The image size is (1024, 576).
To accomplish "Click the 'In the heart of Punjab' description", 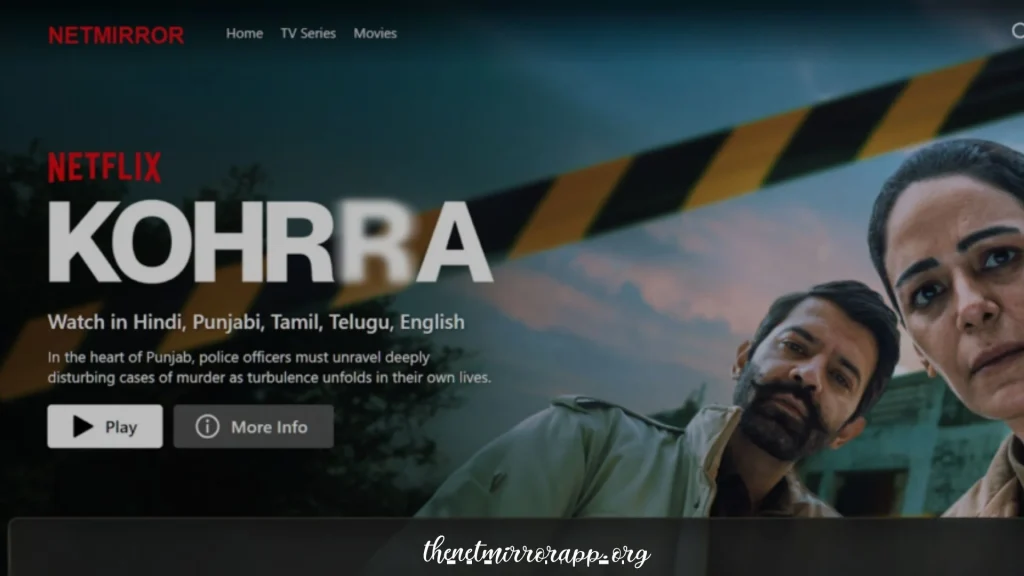I will pos(269,368).
